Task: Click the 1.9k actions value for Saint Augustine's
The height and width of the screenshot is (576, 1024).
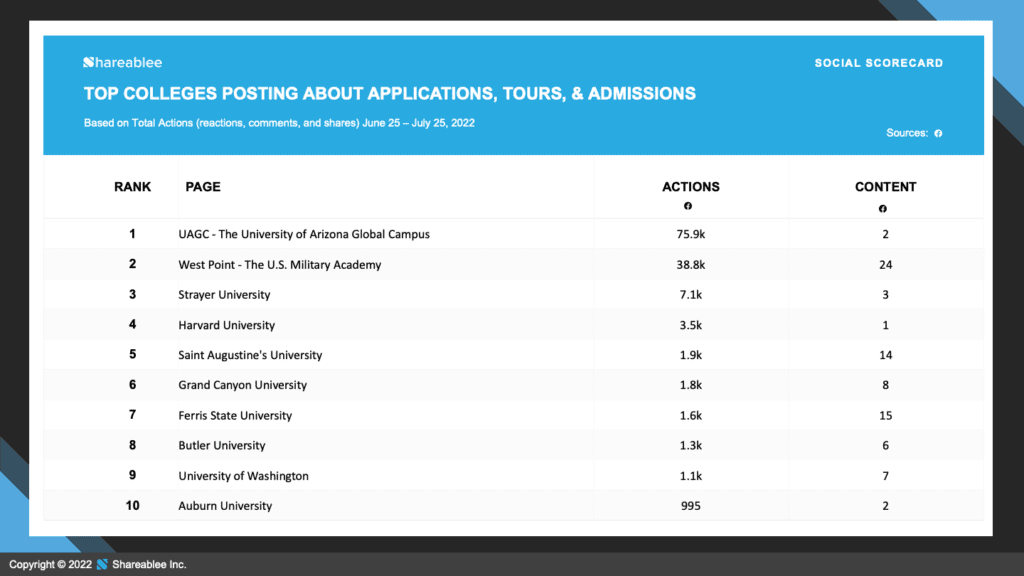Action: (x=691, y=355)
